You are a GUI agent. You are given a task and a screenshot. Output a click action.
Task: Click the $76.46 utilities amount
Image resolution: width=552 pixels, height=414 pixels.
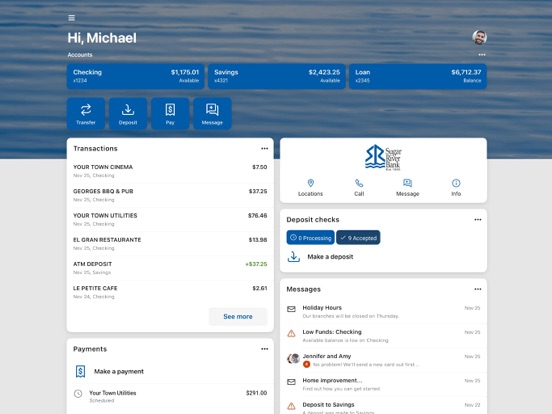[x=257, y=215]
